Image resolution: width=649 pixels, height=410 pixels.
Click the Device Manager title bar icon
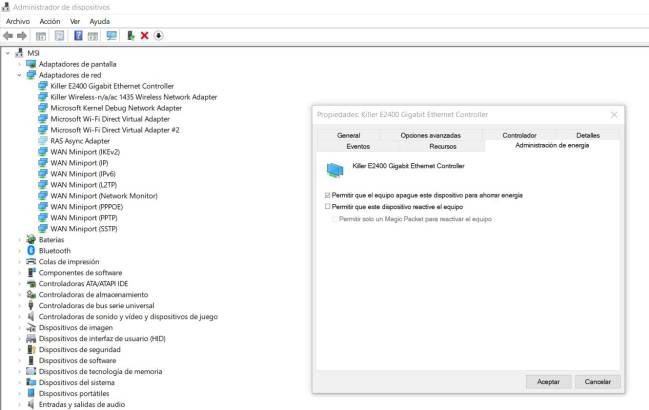[x=6, y=7]
